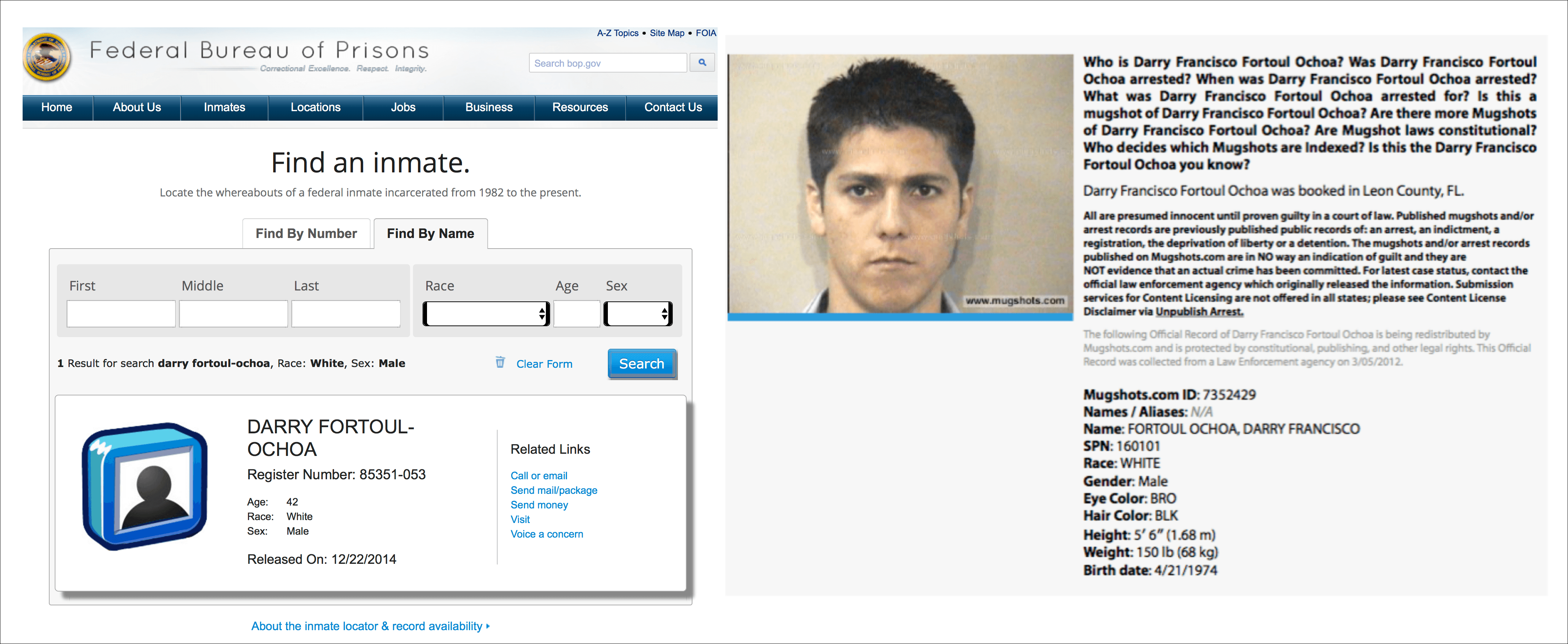
Task: Click into the Last name field
Action: coord(346,314)
